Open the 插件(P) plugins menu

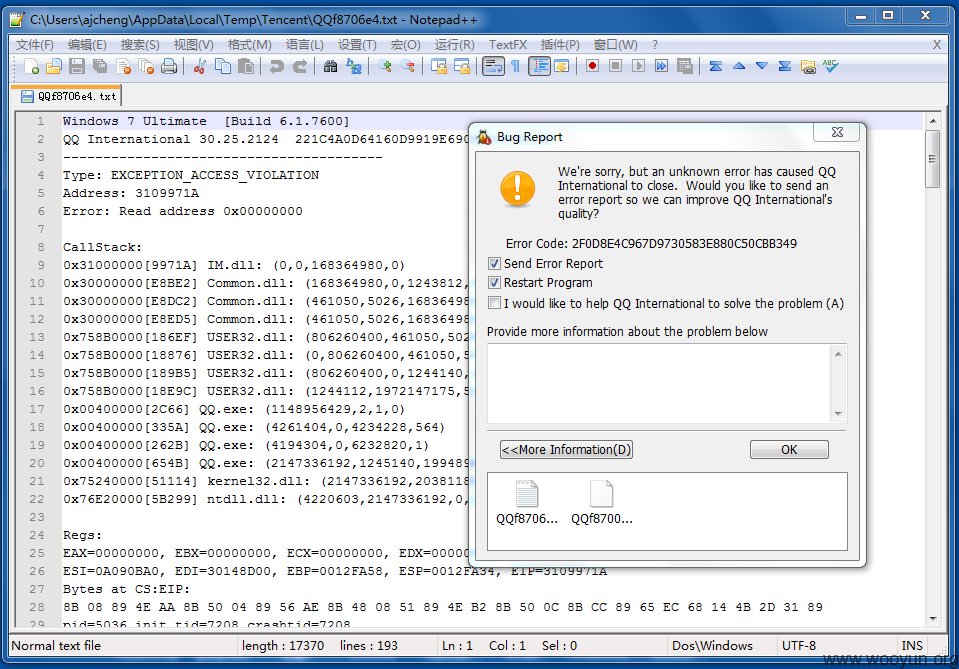point(560,45)
